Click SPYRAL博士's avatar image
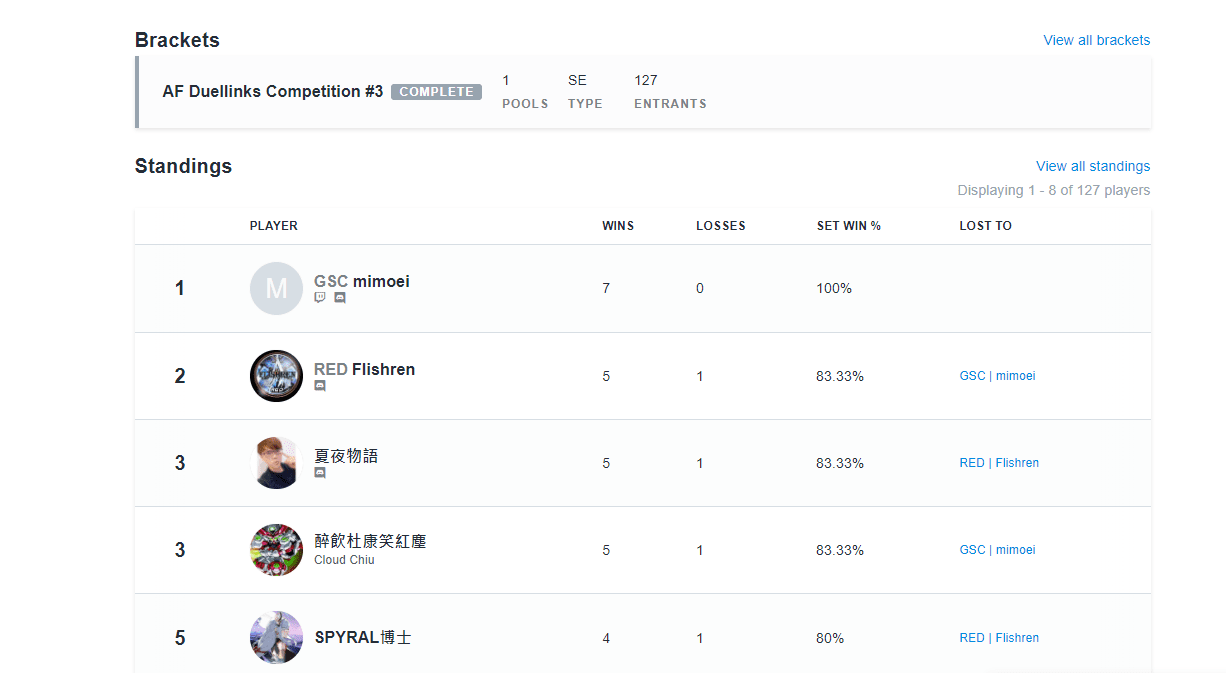The height and width of the screenshot is (673, 1226). (x=276, y=637)
